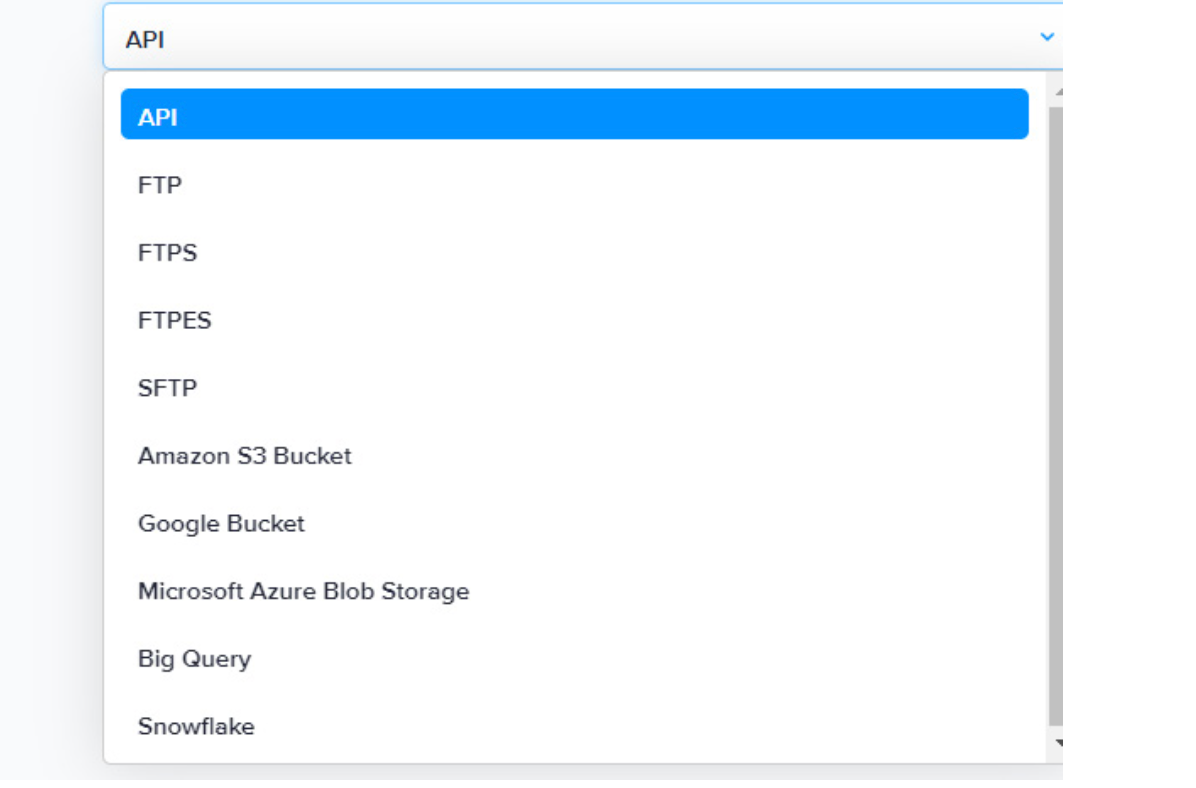Choose the Google cloud bucket entry
The width and height of the screenshot is (1196, 788).
[x=221, y=524]
